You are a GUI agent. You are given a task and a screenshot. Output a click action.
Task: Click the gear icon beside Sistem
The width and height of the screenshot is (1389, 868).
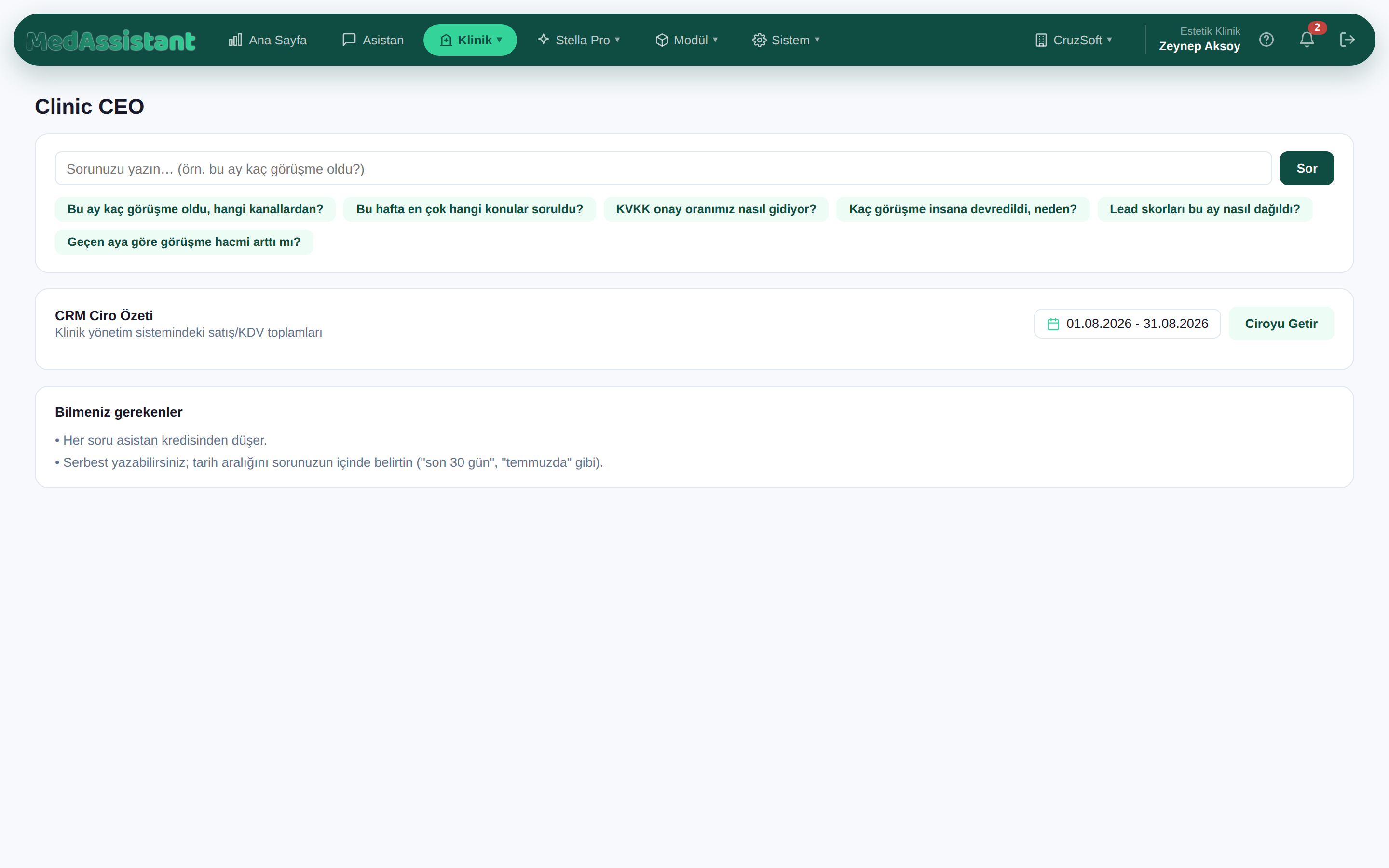pos(759,40)
